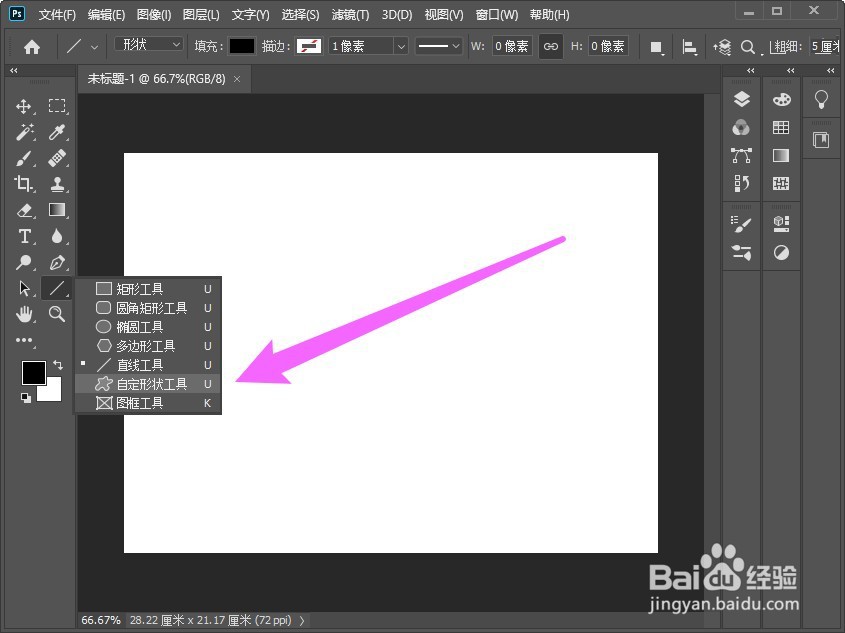
Task: Select the Blur droplet tool
Action: point(57,236)
